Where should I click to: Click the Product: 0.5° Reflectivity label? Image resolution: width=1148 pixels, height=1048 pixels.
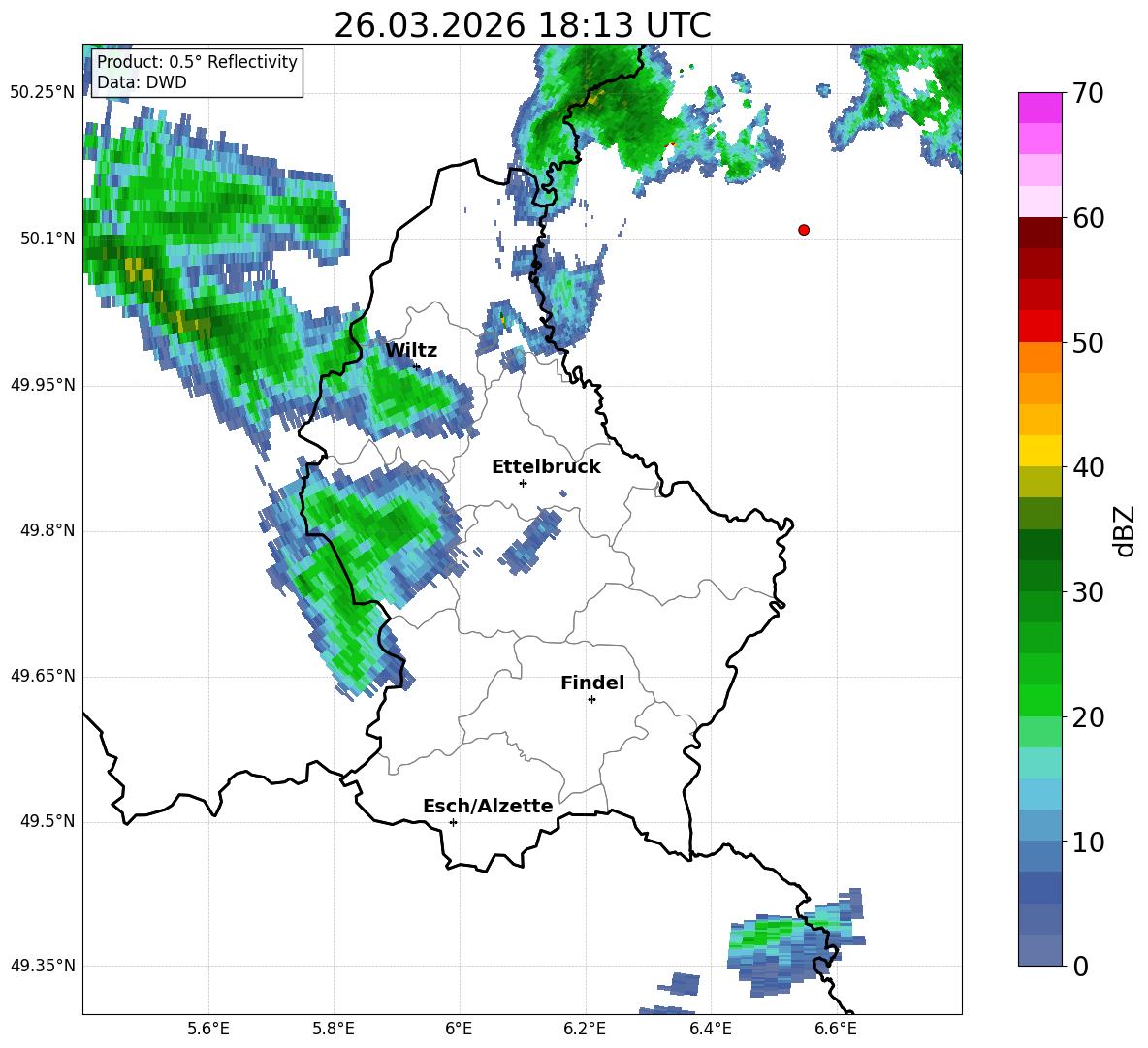[197, 62]
